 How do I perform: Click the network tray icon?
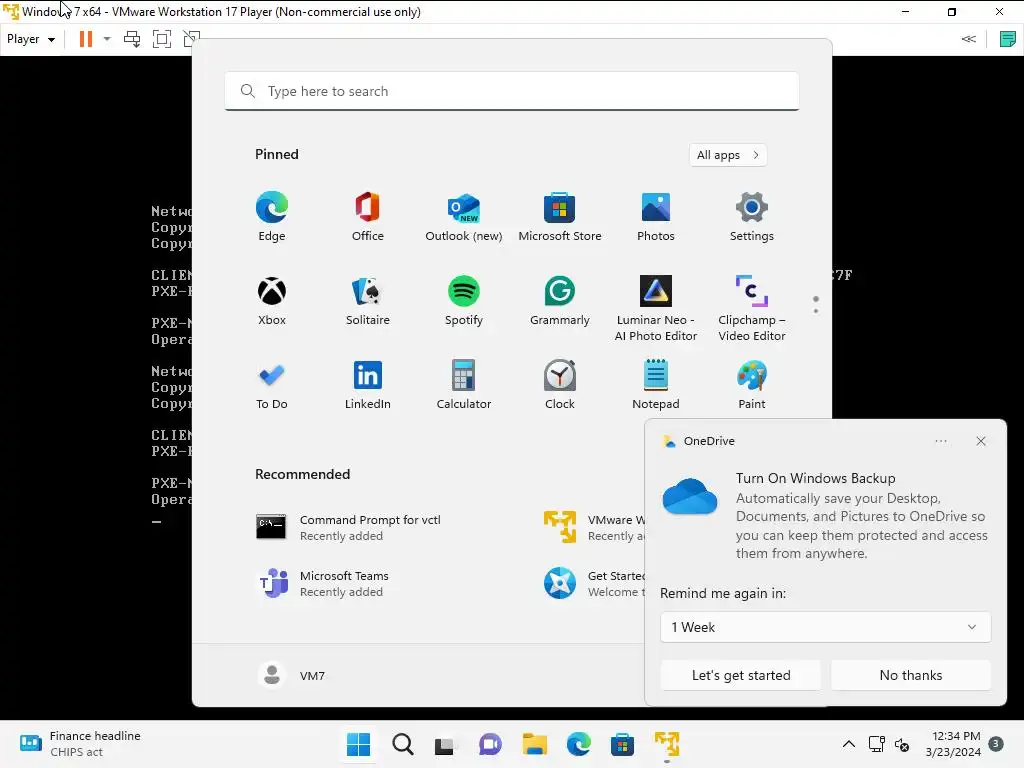coord(876,744)
